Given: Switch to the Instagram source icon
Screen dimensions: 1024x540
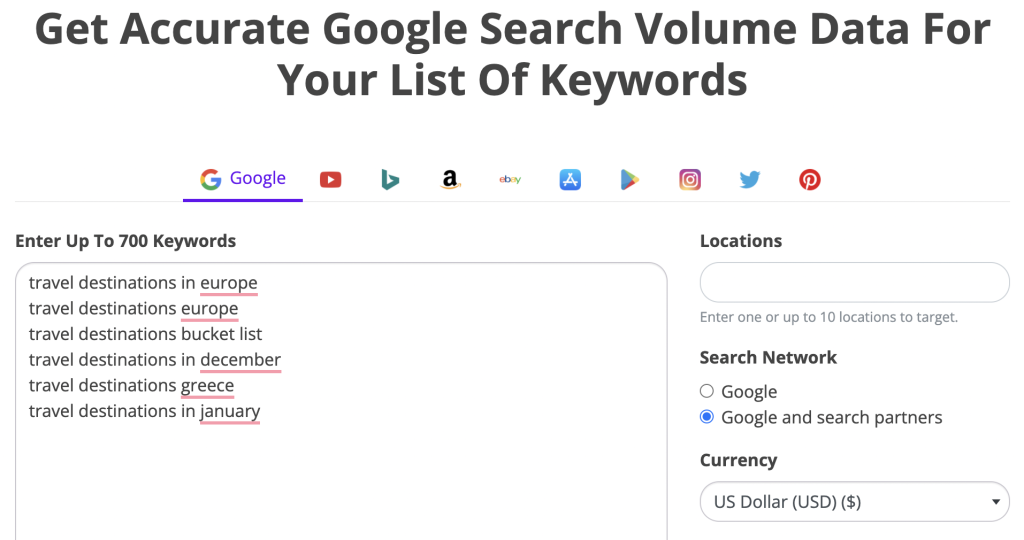Looking at the screenshot, I should tap(690, 180).
